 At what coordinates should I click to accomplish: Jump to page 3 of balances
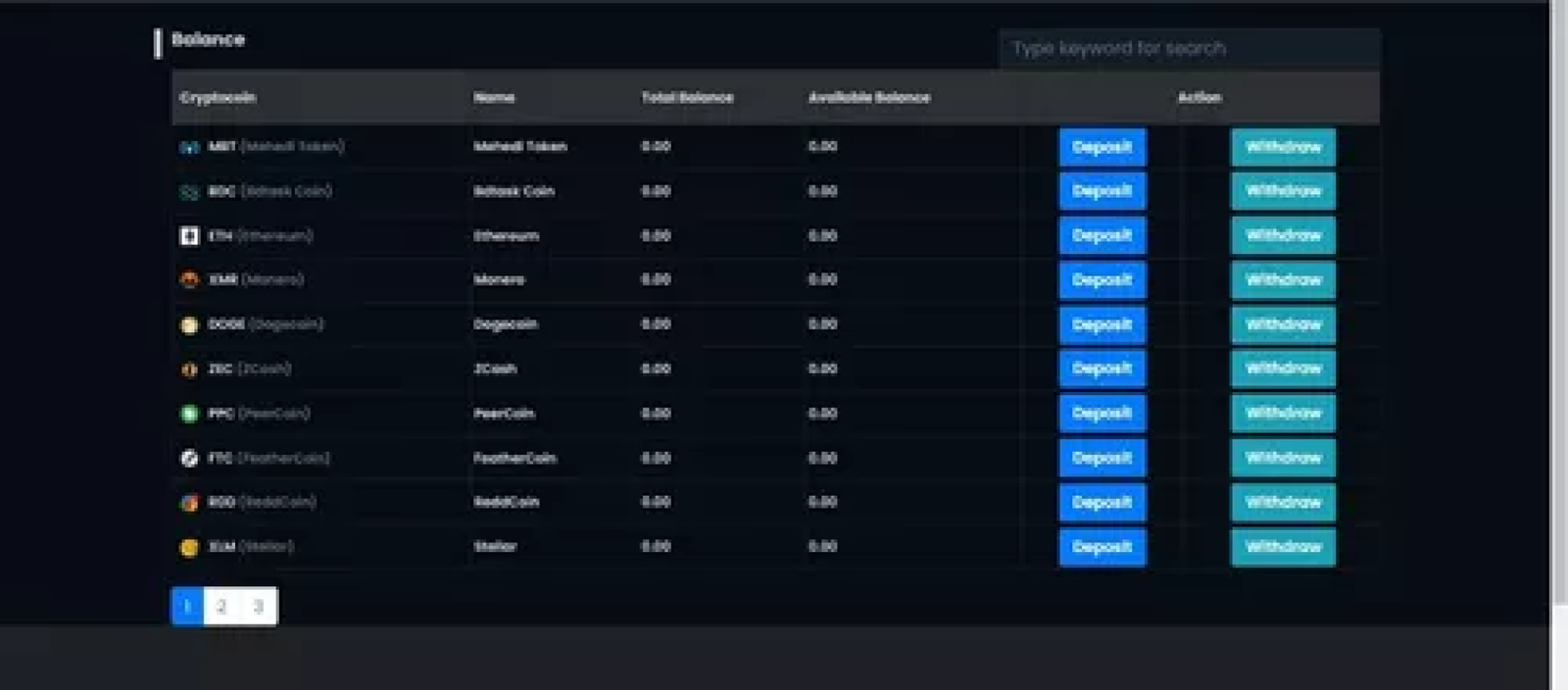pos(259,606)
